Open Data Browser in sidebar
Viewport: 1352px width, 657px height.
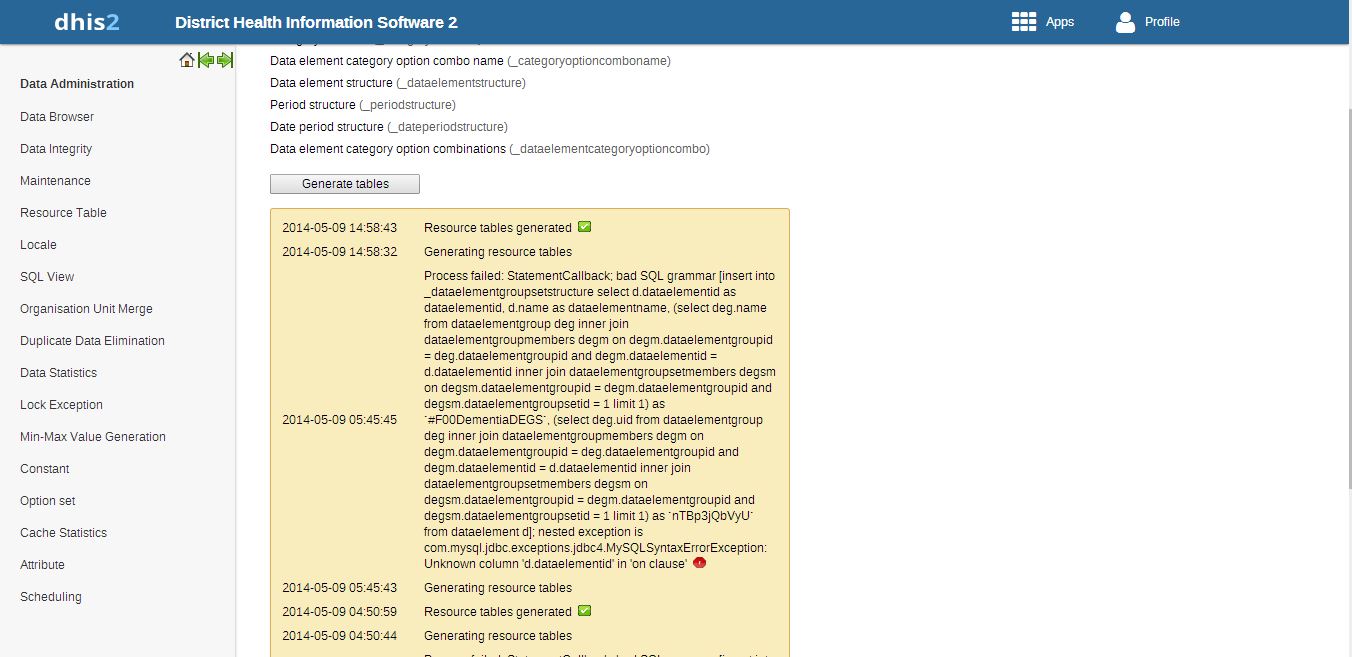(57, 117)
